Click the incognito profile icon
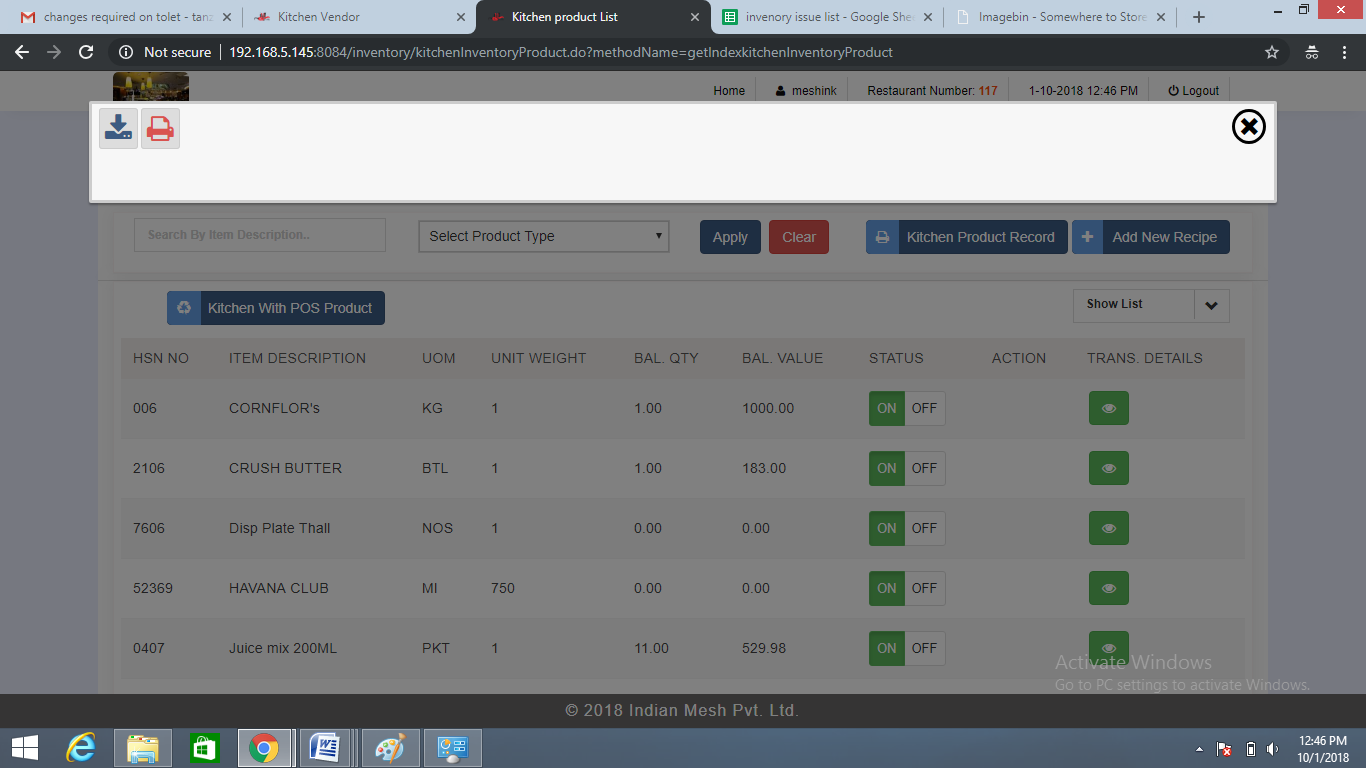This screenshot has height=768, width=1366. pyautogui.click(x=1312, y=52)
